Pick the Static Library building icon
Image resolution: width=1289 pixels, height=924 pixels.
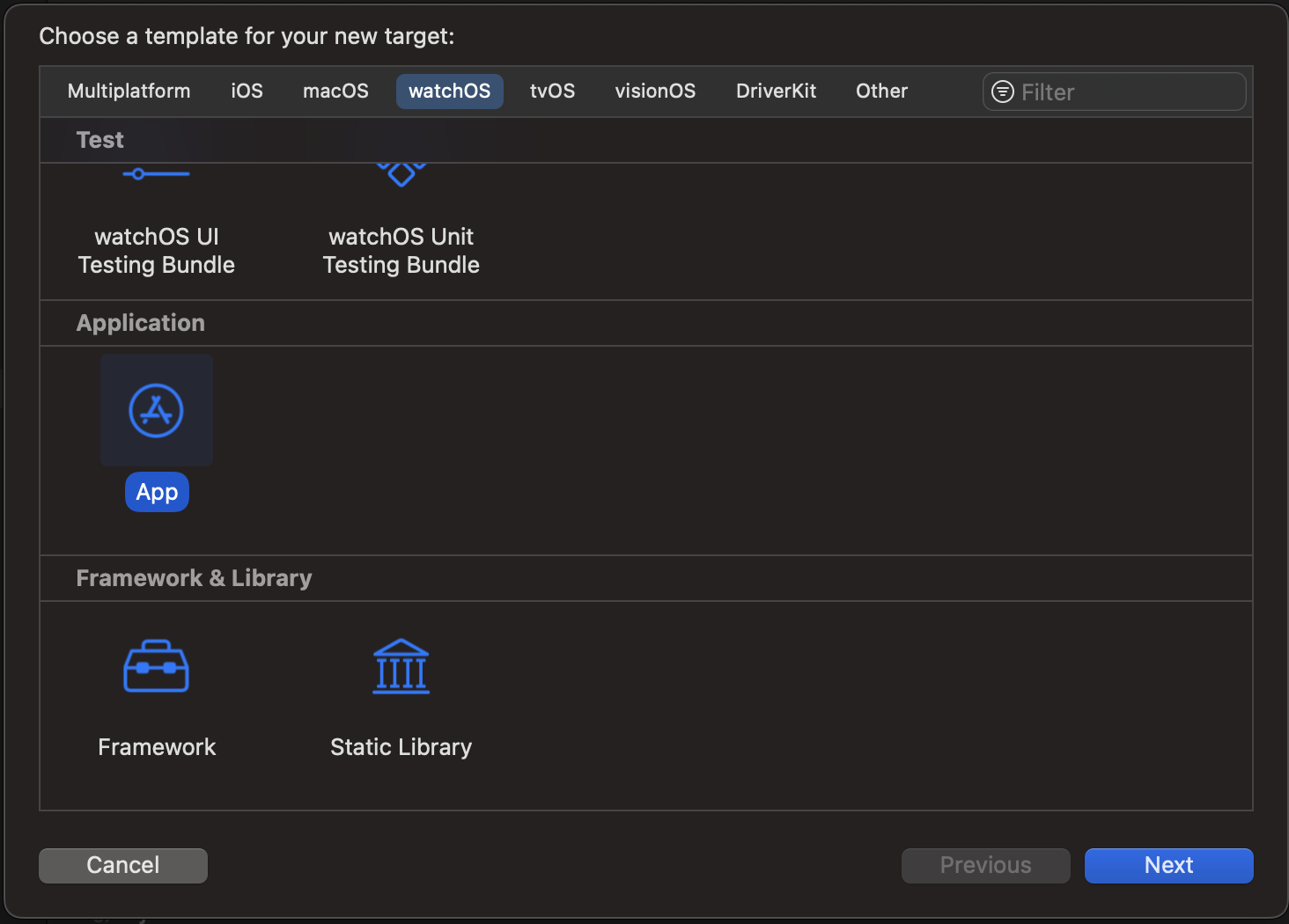[401, 666]
